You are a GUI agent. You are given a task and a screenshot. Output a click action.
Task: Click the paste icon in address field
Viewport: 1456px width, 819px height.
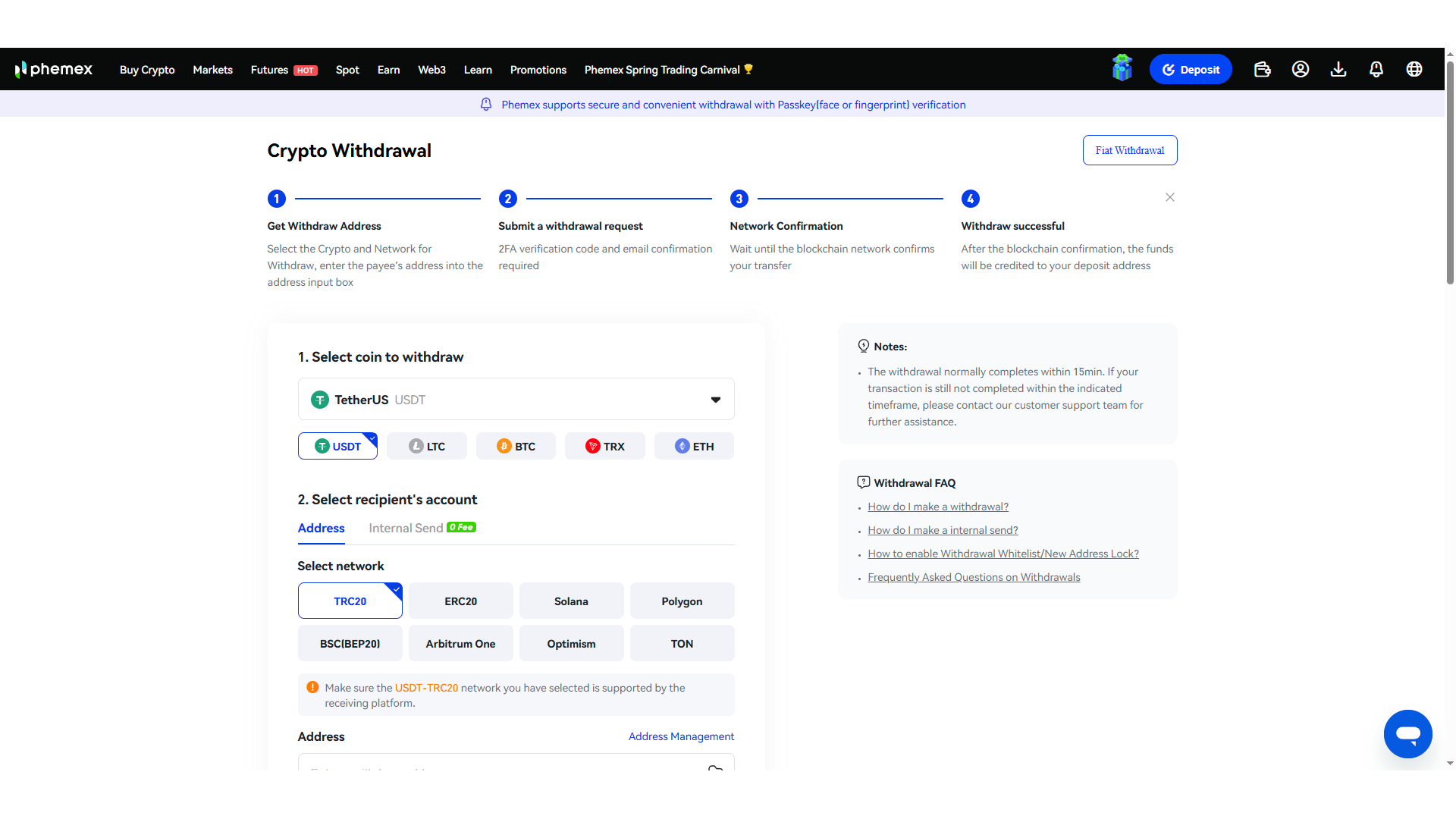(x=715, y=767)
